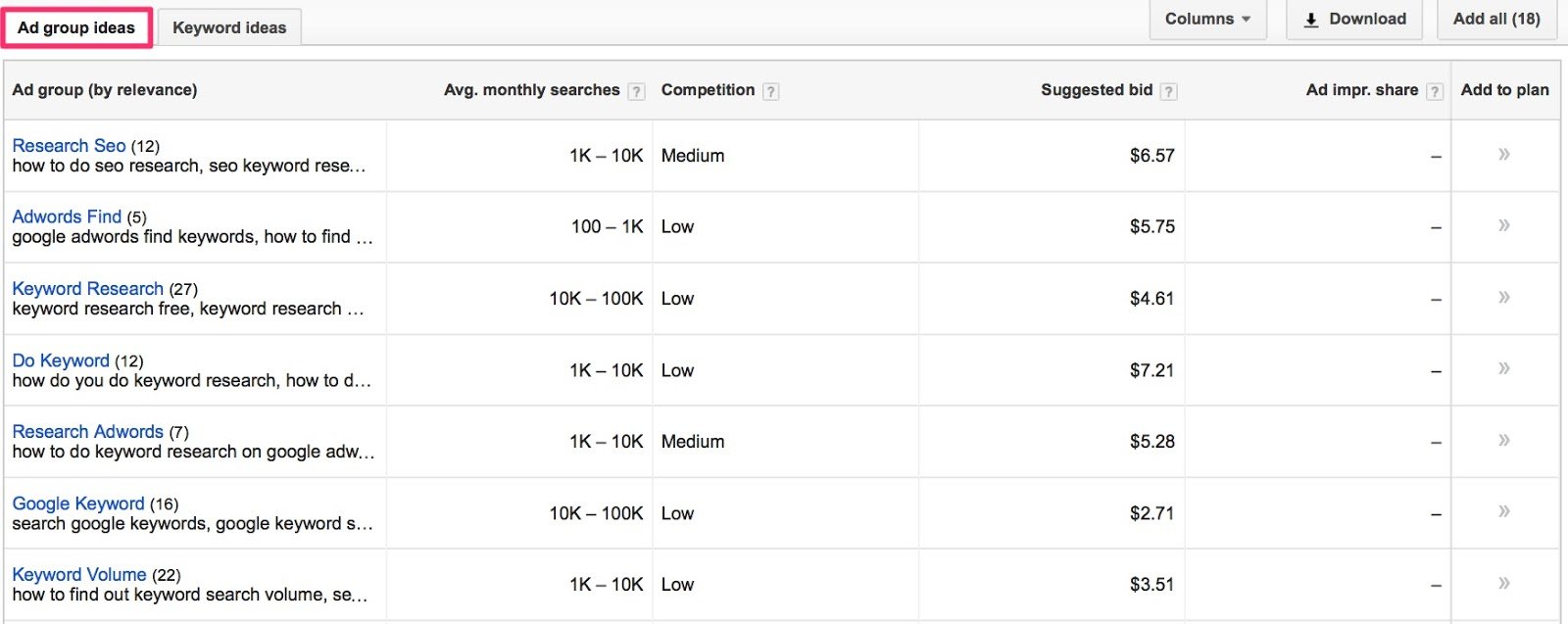Click help icon next to Competition header
This screenshot has width=1568, height=624.
point(771,91)
